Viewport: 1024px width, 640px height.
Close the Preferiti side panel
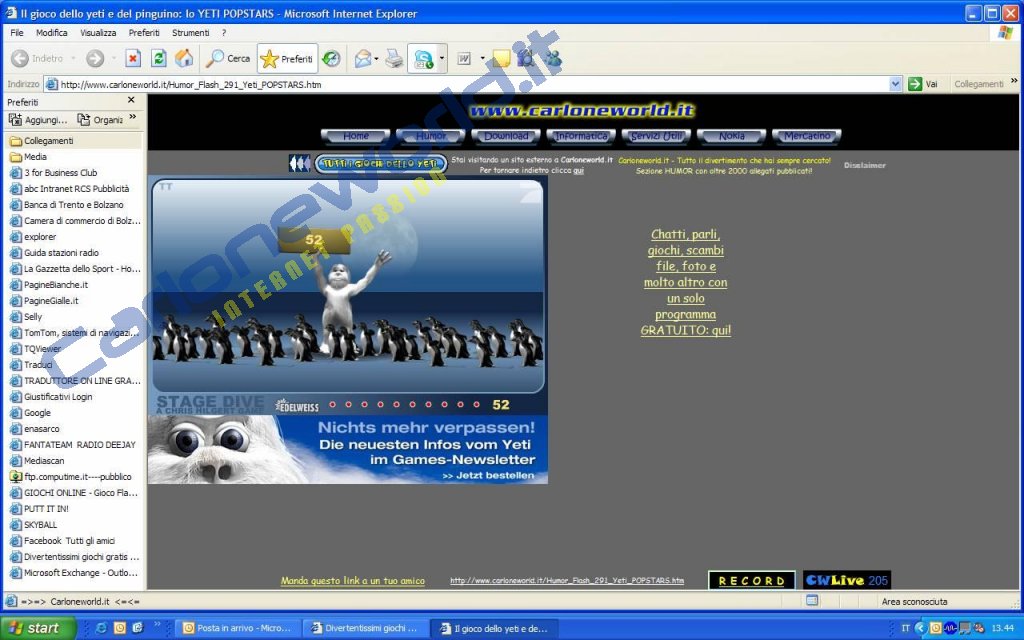[x=131, y=100]
